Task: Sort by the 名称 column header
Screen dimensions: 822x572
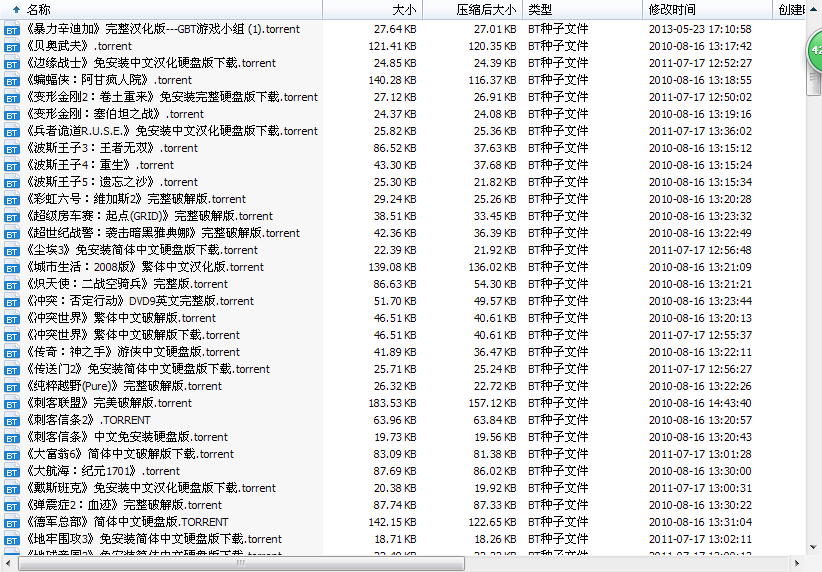Action: tap(161, 9)
